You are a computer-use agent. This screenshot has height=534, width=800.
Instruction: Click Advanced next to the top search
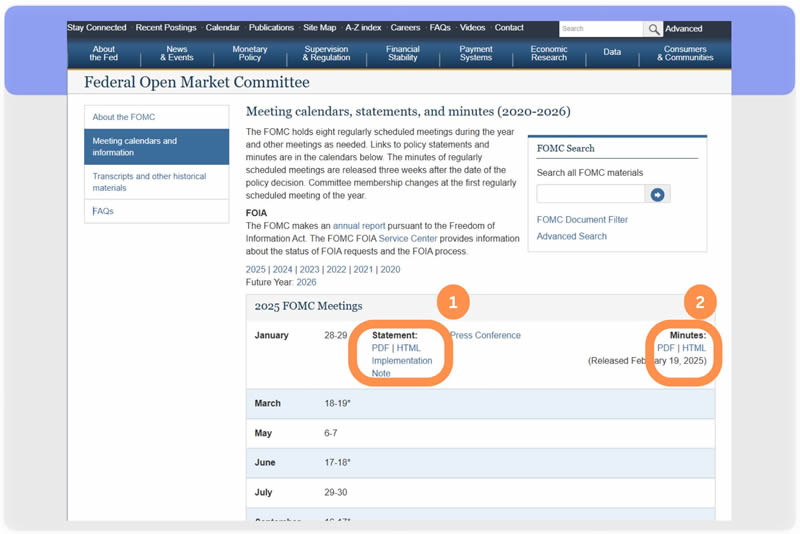click(684, 29)
